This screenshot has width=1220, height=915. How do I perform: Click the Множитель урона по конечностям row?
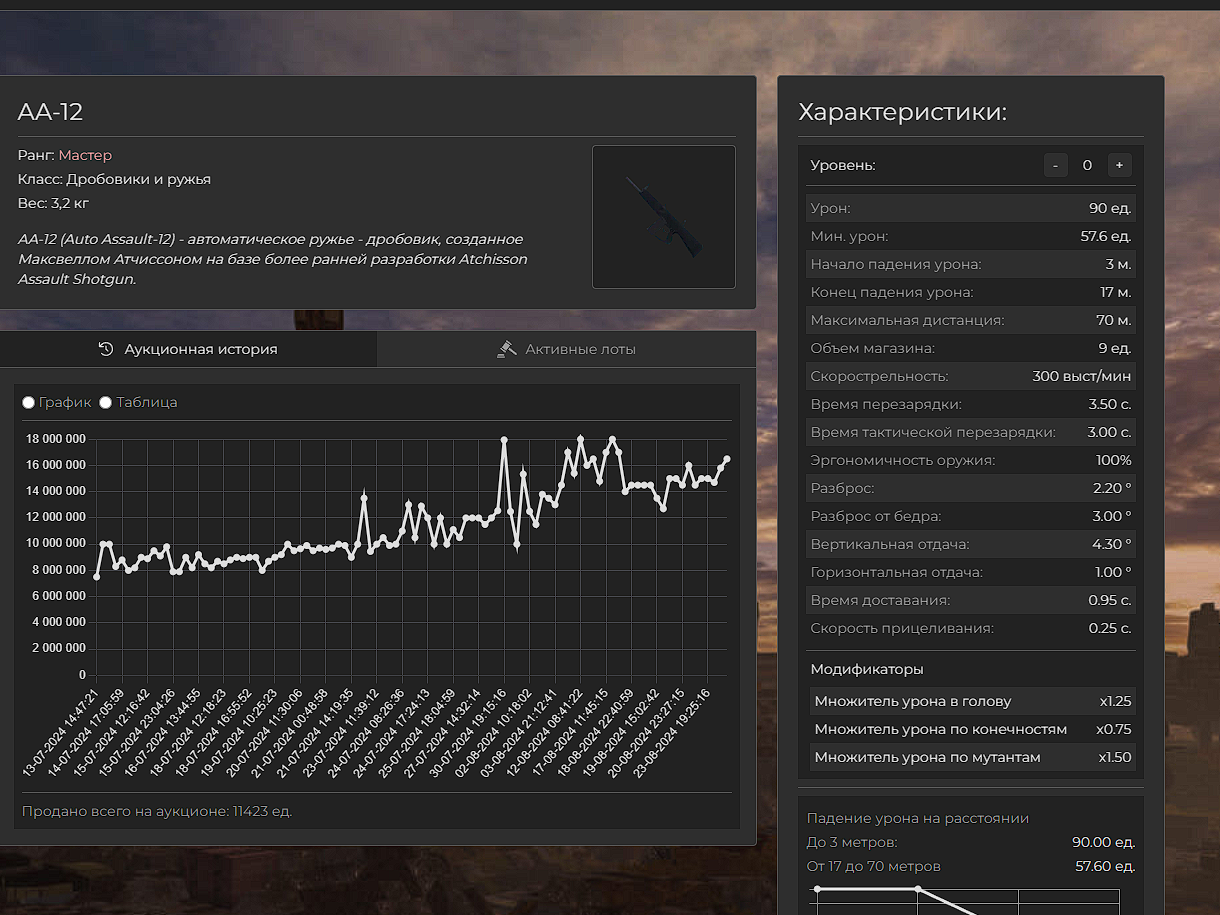[x=973, y=729]
